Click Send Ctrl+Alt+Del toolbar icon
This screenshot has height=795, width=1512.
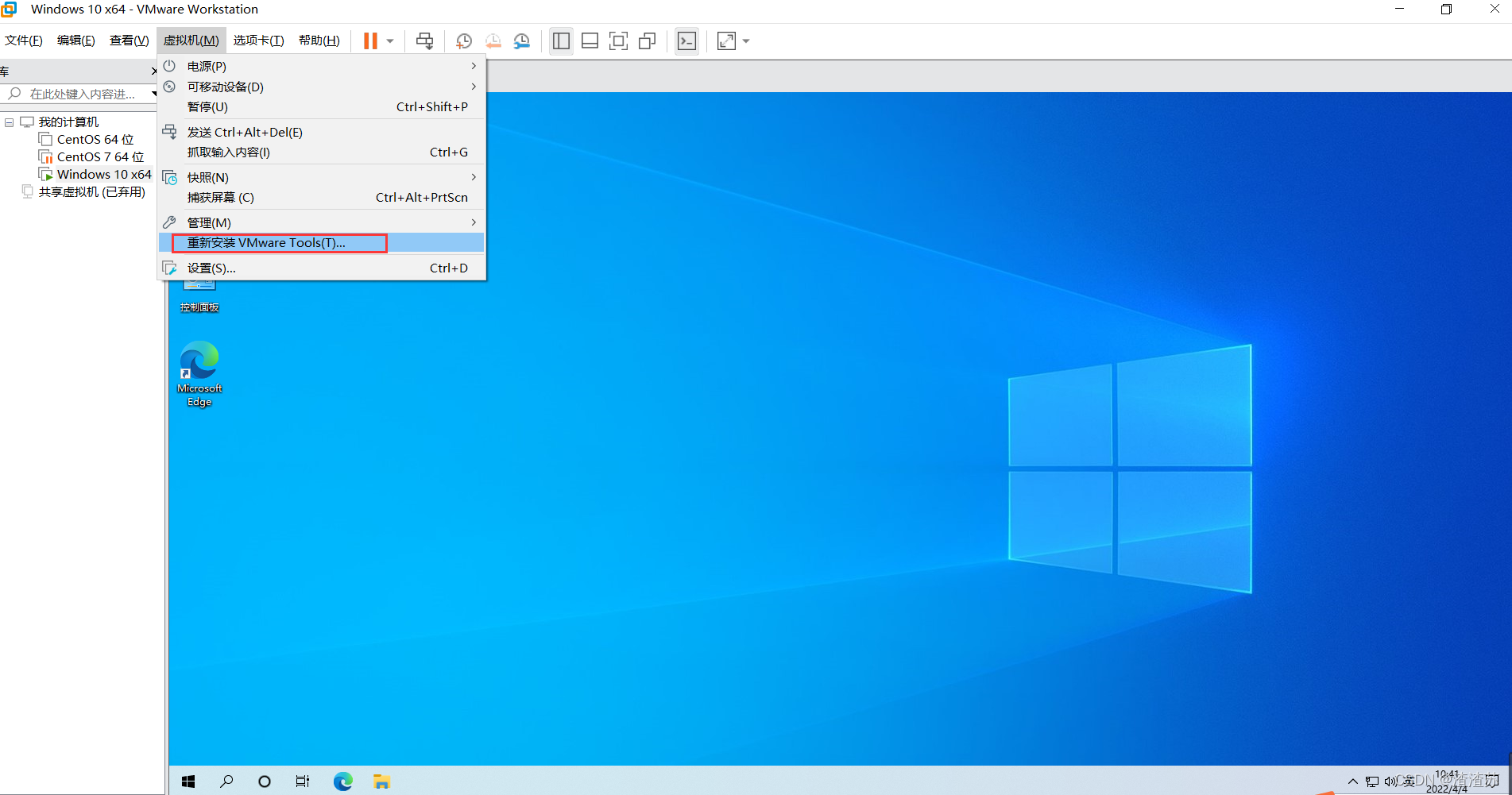[425, 41]
